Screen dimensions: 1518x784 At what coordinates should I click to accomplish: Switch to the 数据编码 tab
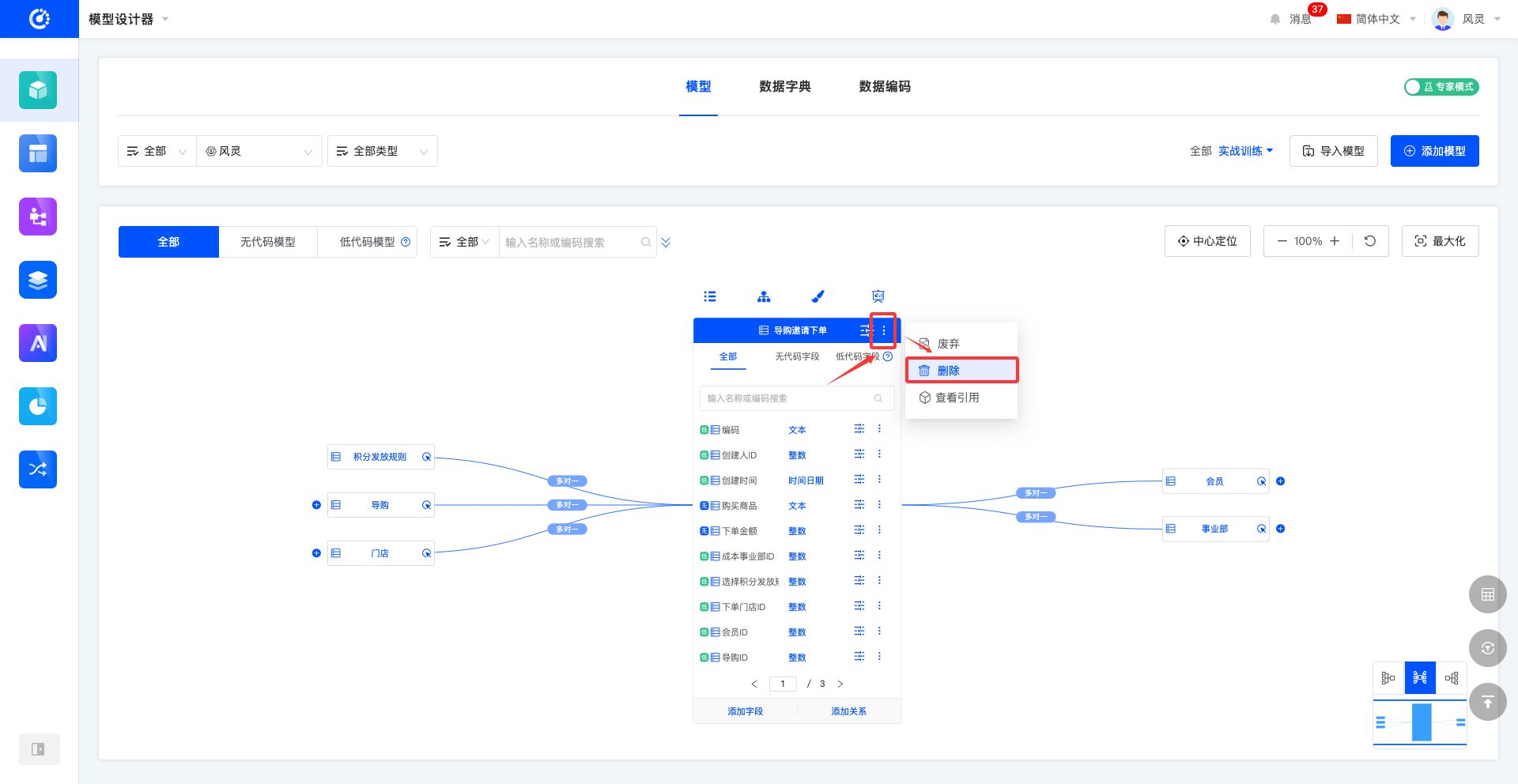click(x=885, y=86)
